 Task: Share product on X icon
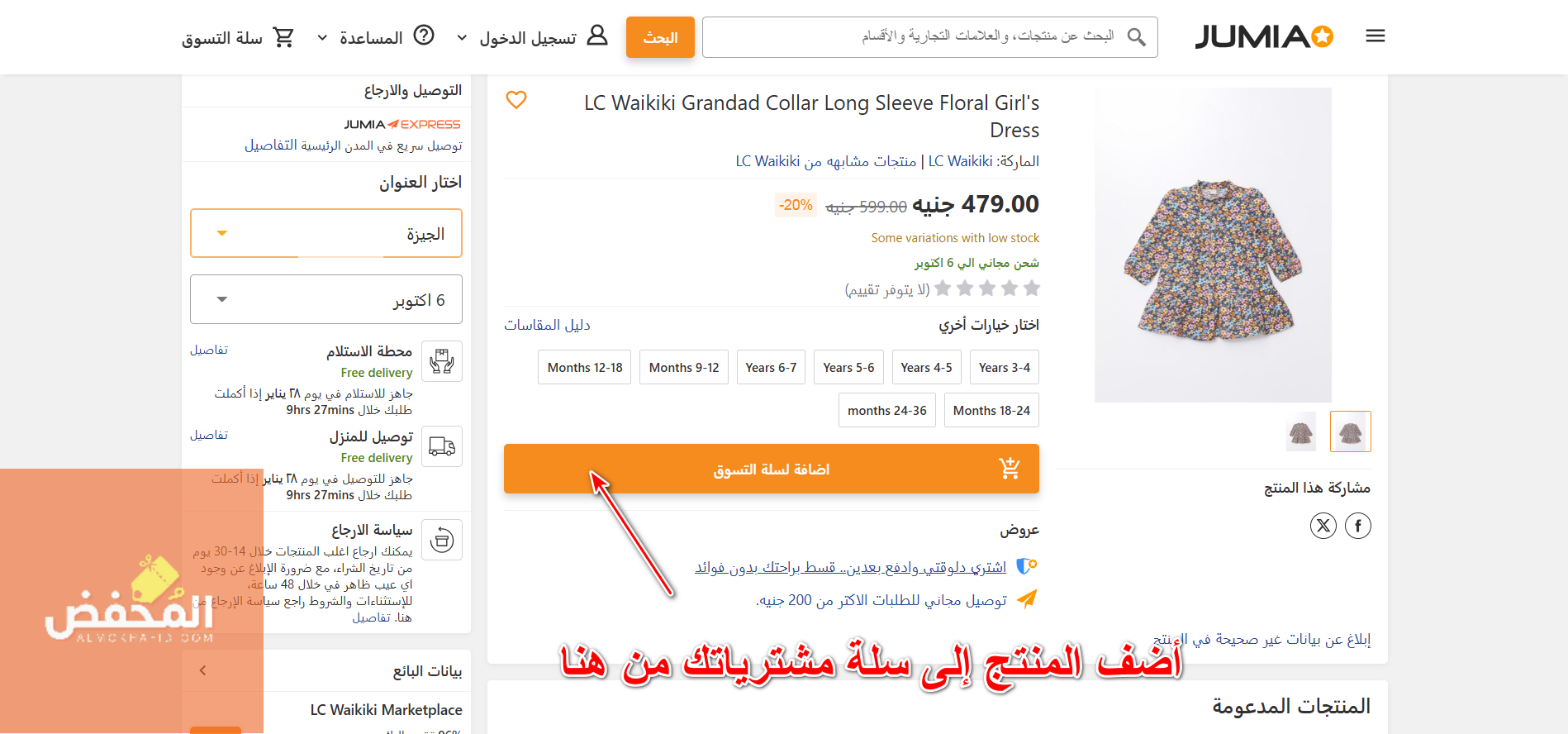(x=1323, y=526)
